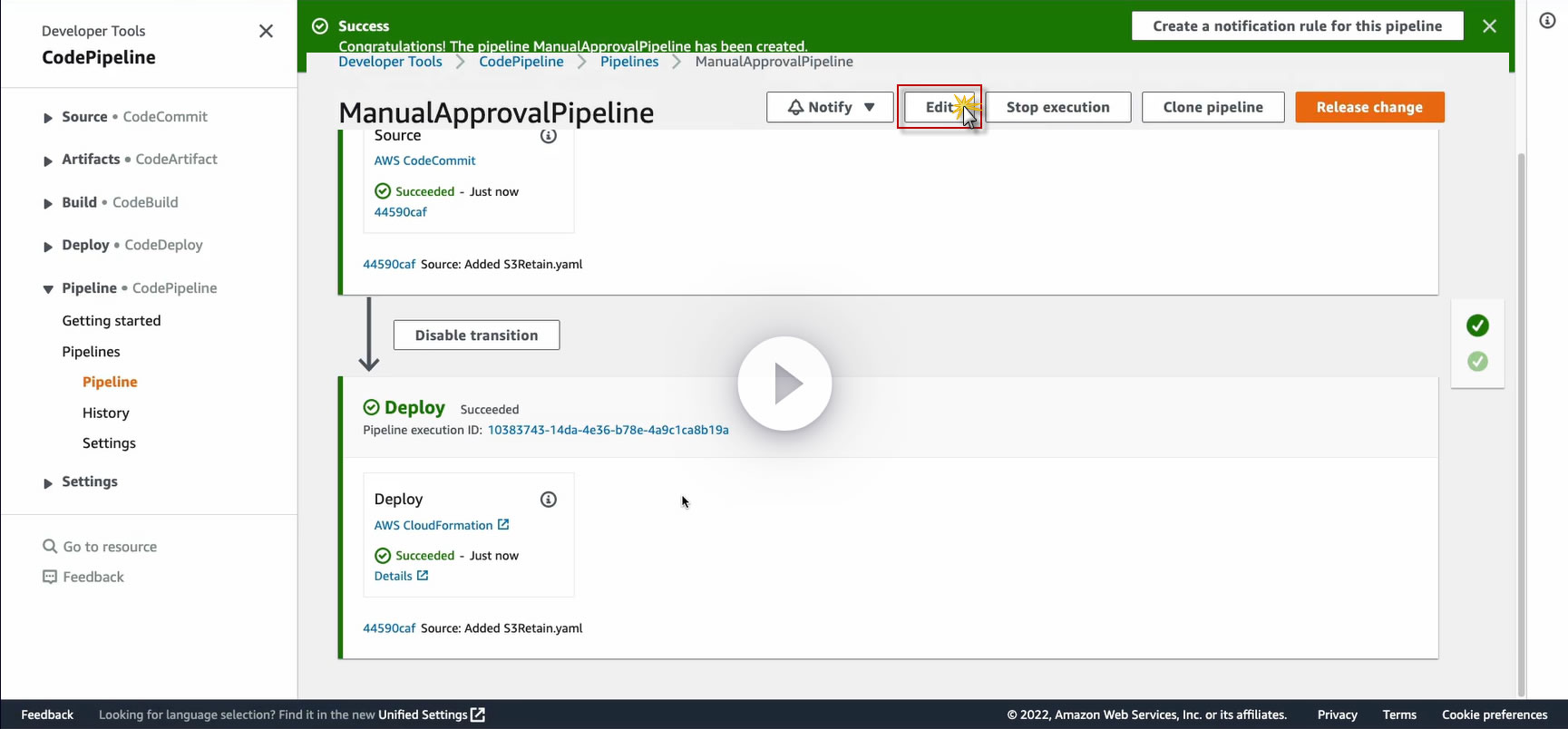Open the Privacy footer link
This screenshot has width=1568, height=729.
click(x=1338, y=714)
